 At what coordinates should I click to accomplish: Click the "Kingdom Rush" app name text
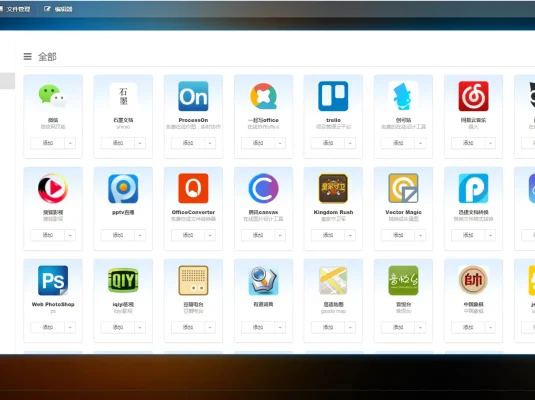(333, 212)
